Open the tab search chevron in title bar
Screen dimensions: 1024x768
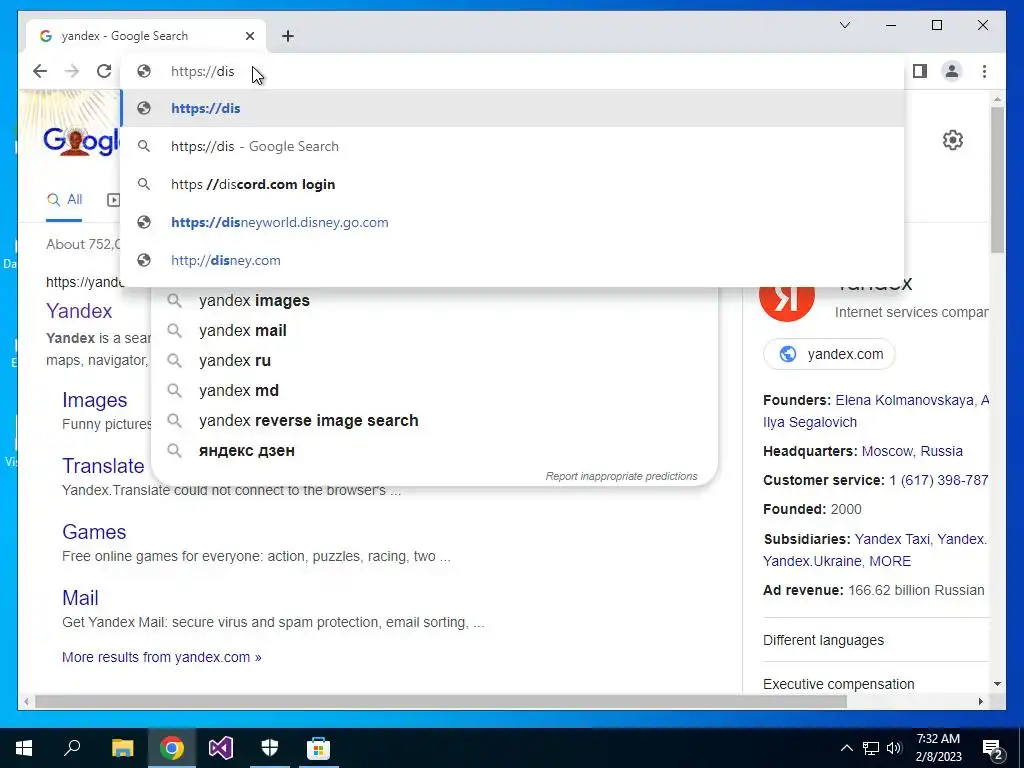click(844, 25)
